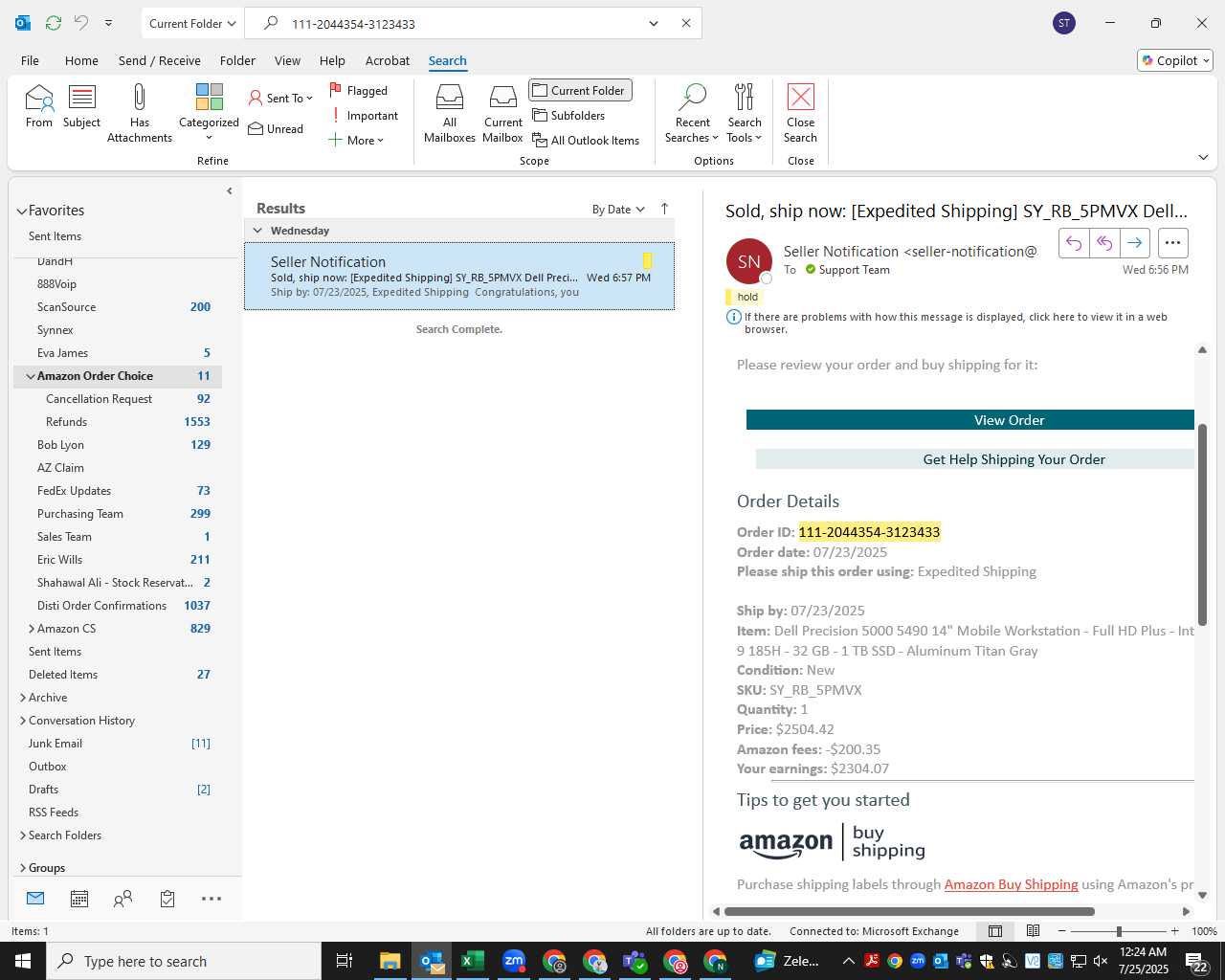Click Send/Receive All Folders icon
The width and height of the screenshot is (1225, 980).
point(54,23)
